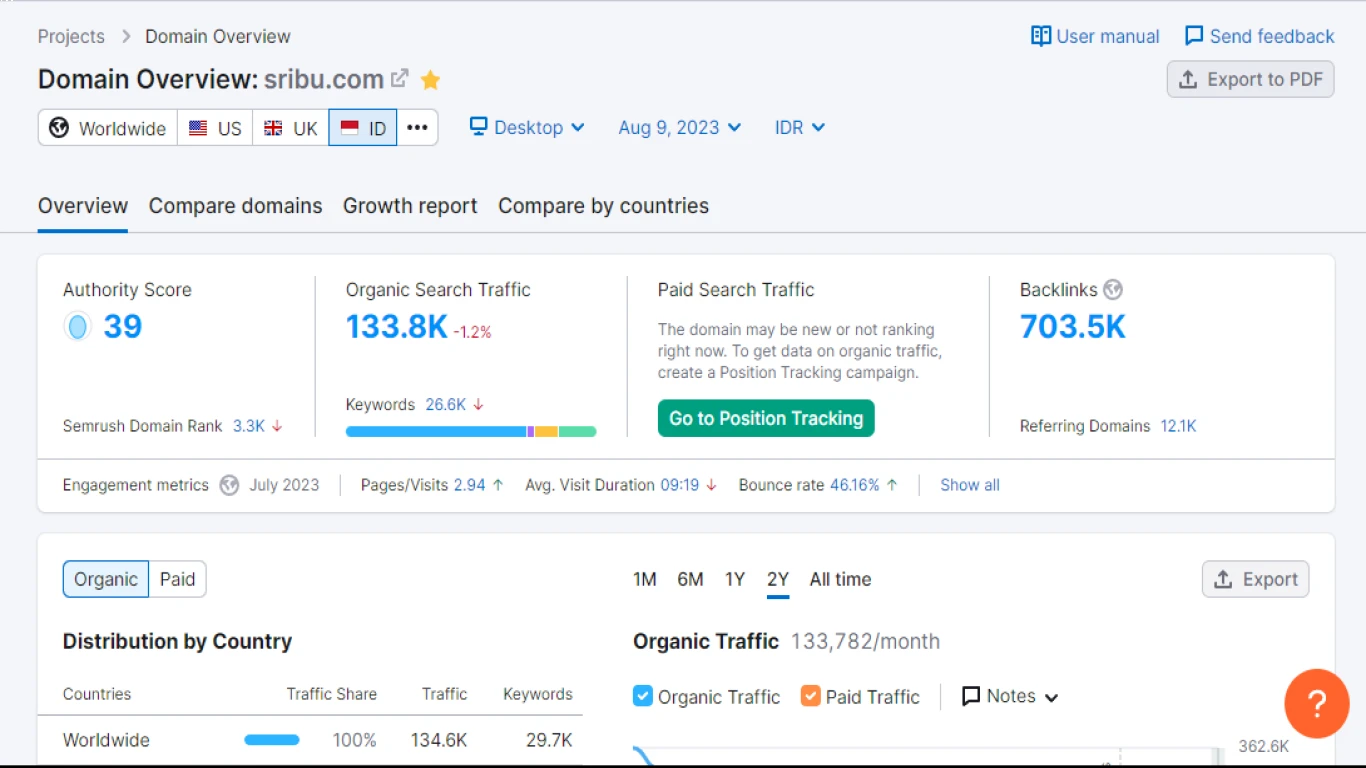Click the Worldwide globe icon
Image resolution: width=1366 pixels, height=768 pixels.
coord(59,128)
